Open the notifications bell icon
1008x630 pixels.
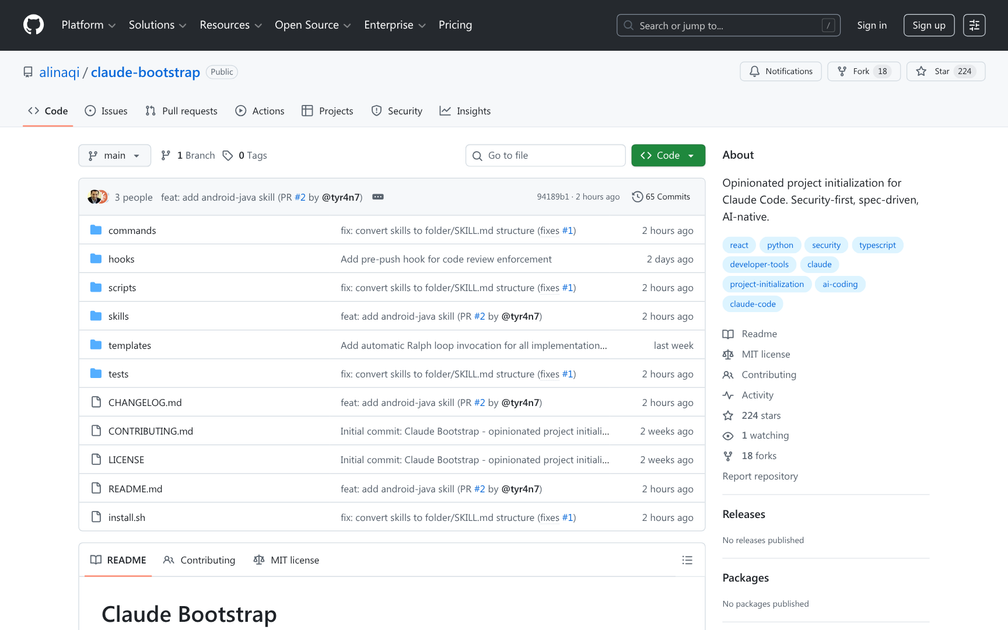(755, 71)
